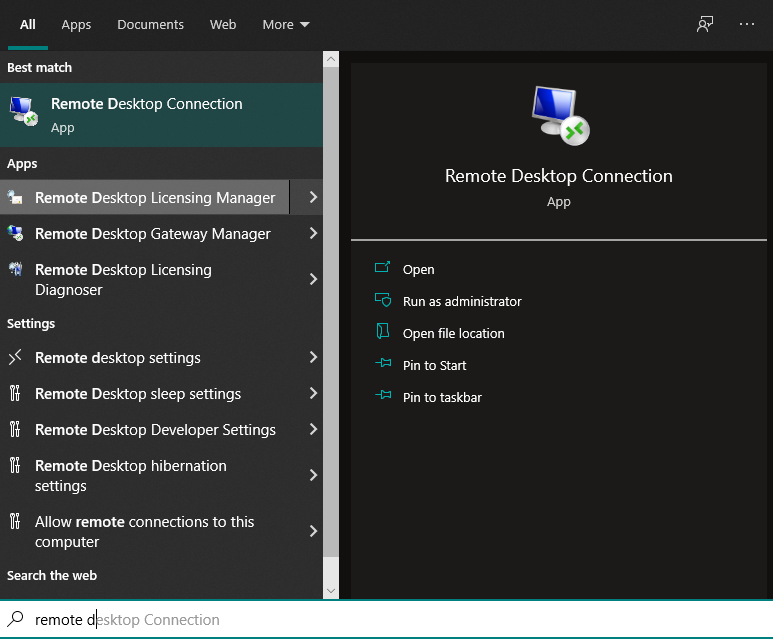The width and height of the screenshot is (773, 639).
Task: Click the Remote Desktop Connection best match icon
Action: [24, 111]
